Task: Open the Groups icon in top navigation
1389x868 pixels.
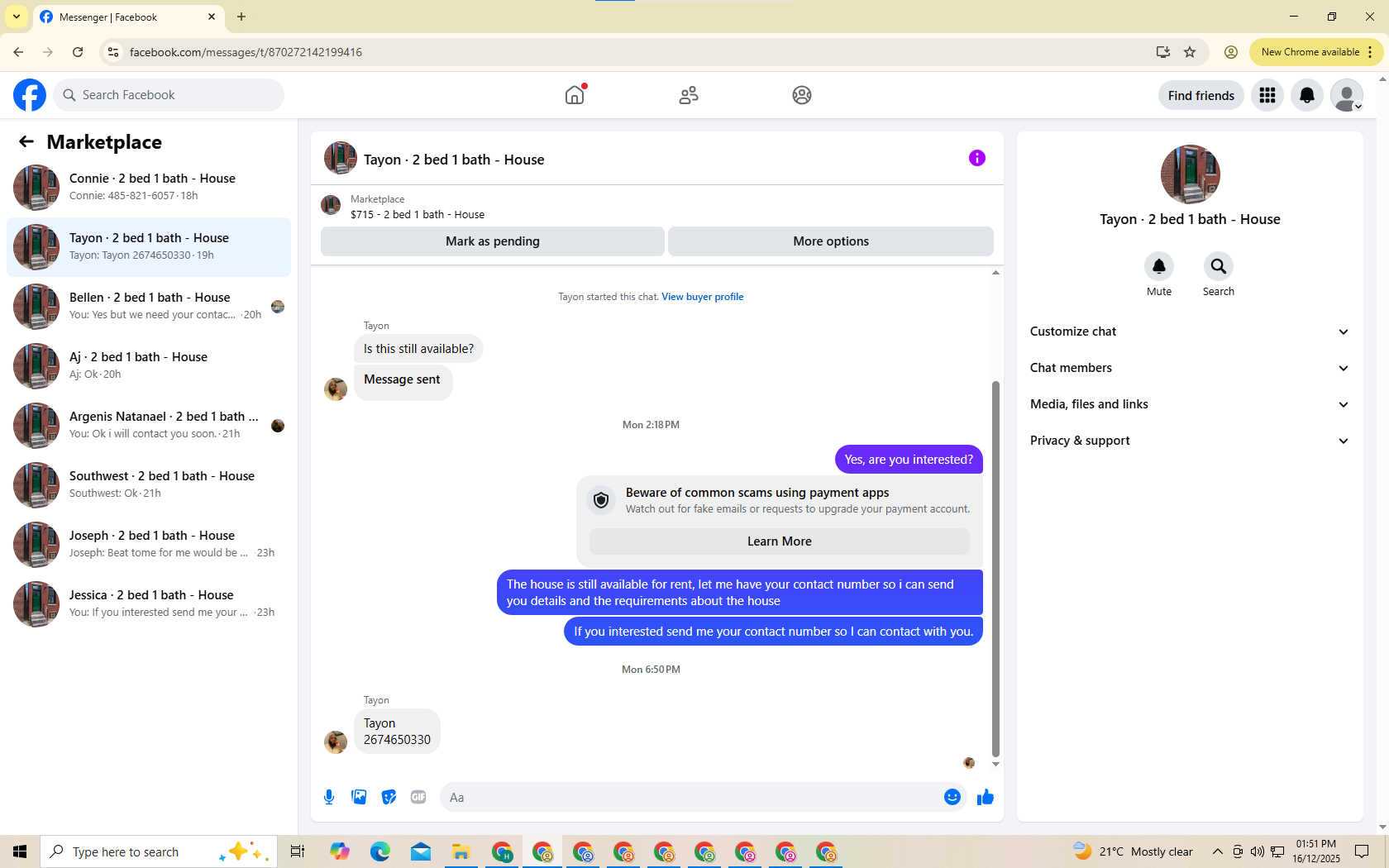Action: (x=802, y=95)
